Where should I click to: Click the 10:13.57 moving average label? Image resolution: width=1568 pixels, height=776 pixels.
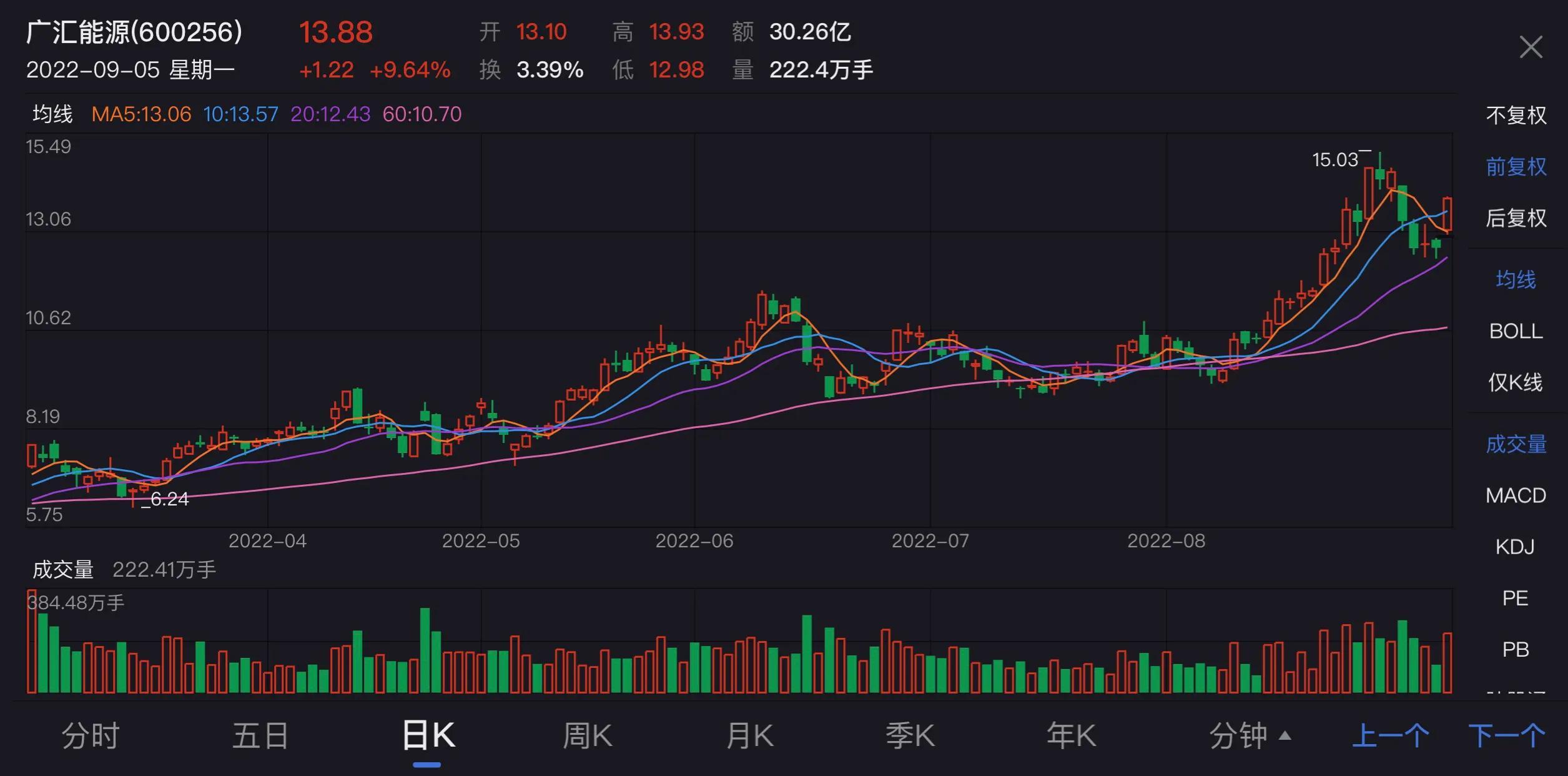tap(240, 114)
